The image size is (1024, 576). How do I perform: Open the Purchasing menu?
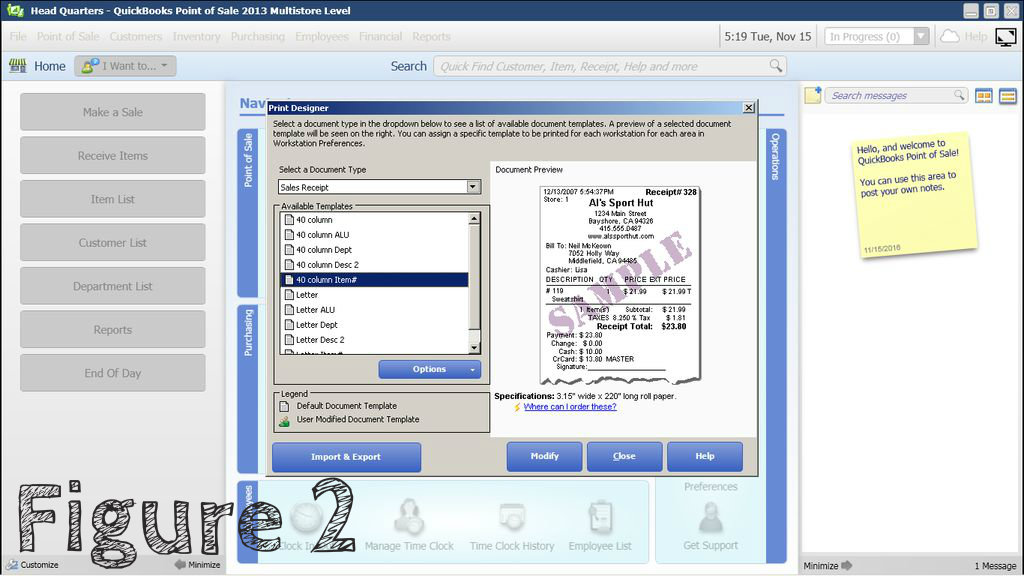point(257,37)
